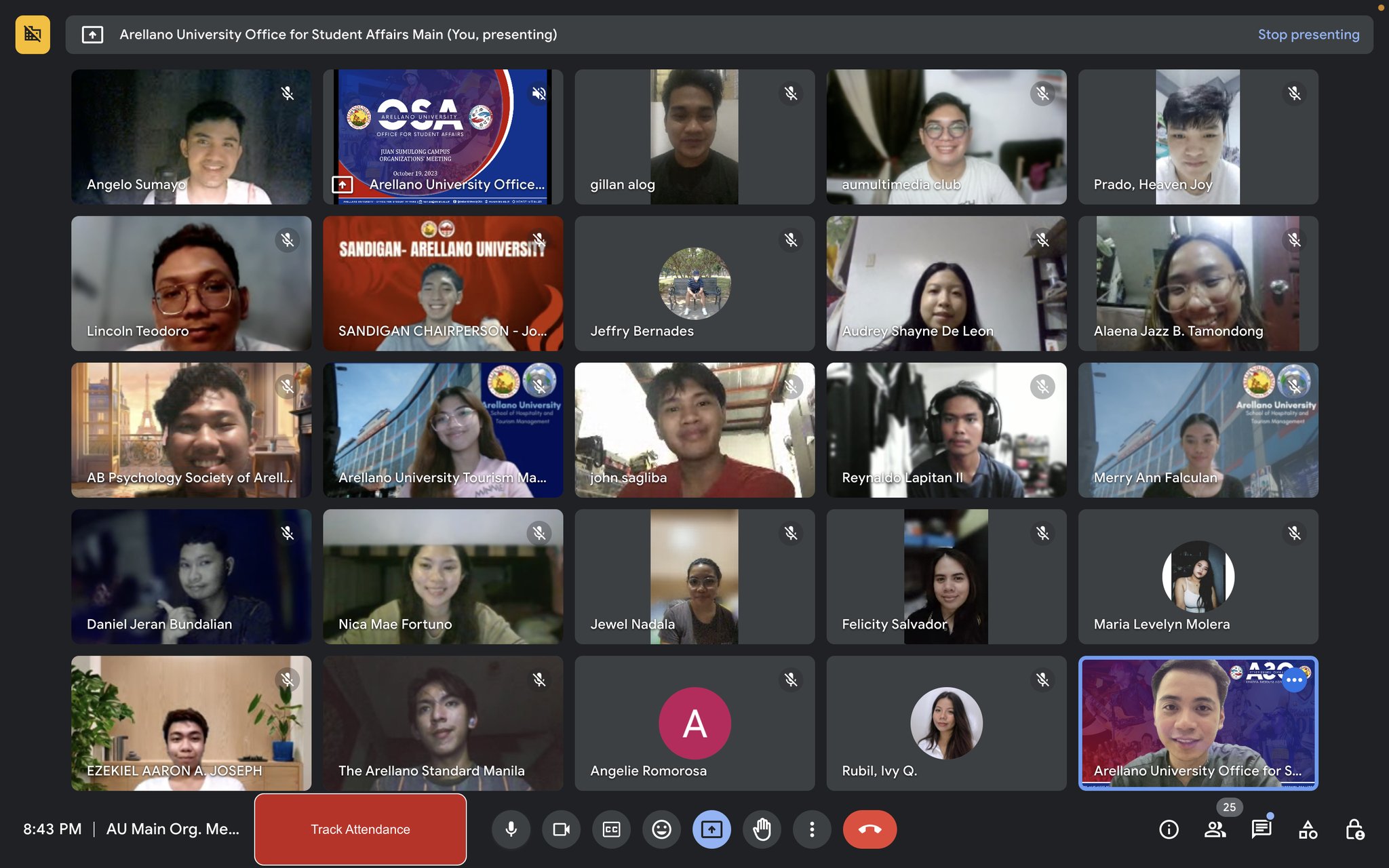The width and height of the screenshot is (1389, 868).
Task: Click Stop presenting link
Action: 1308,35
